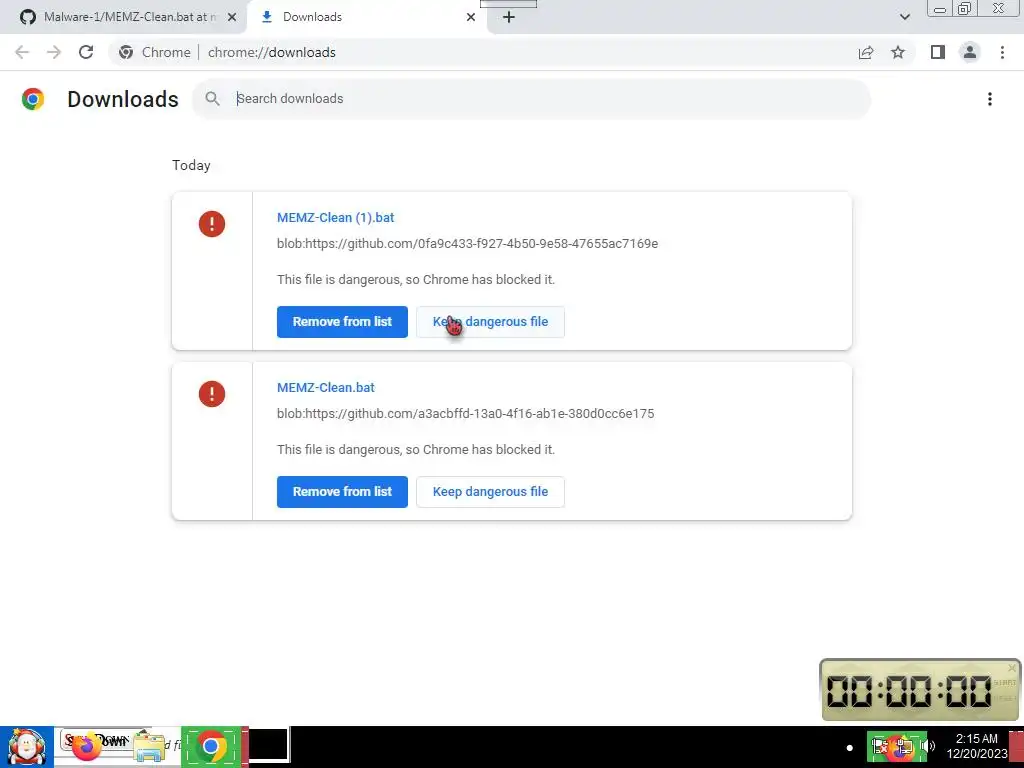
Task: Open a new tab with plus button
Action: (509, 17)
